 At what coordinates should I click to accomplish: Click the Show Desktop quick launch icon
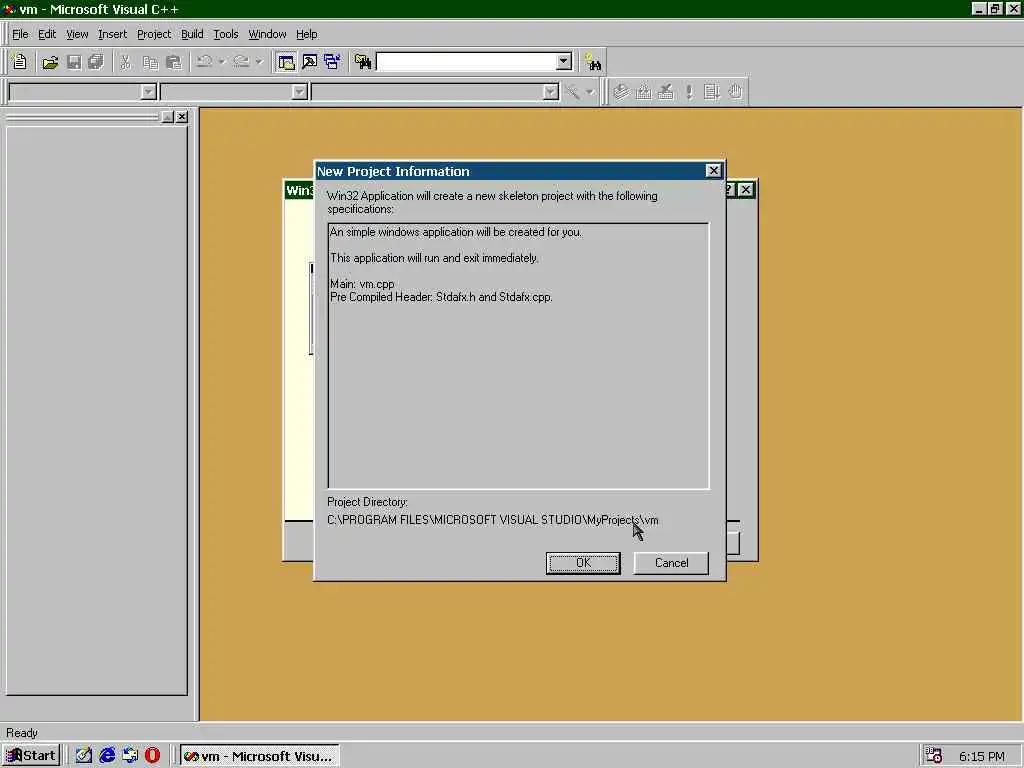[84, 756]
